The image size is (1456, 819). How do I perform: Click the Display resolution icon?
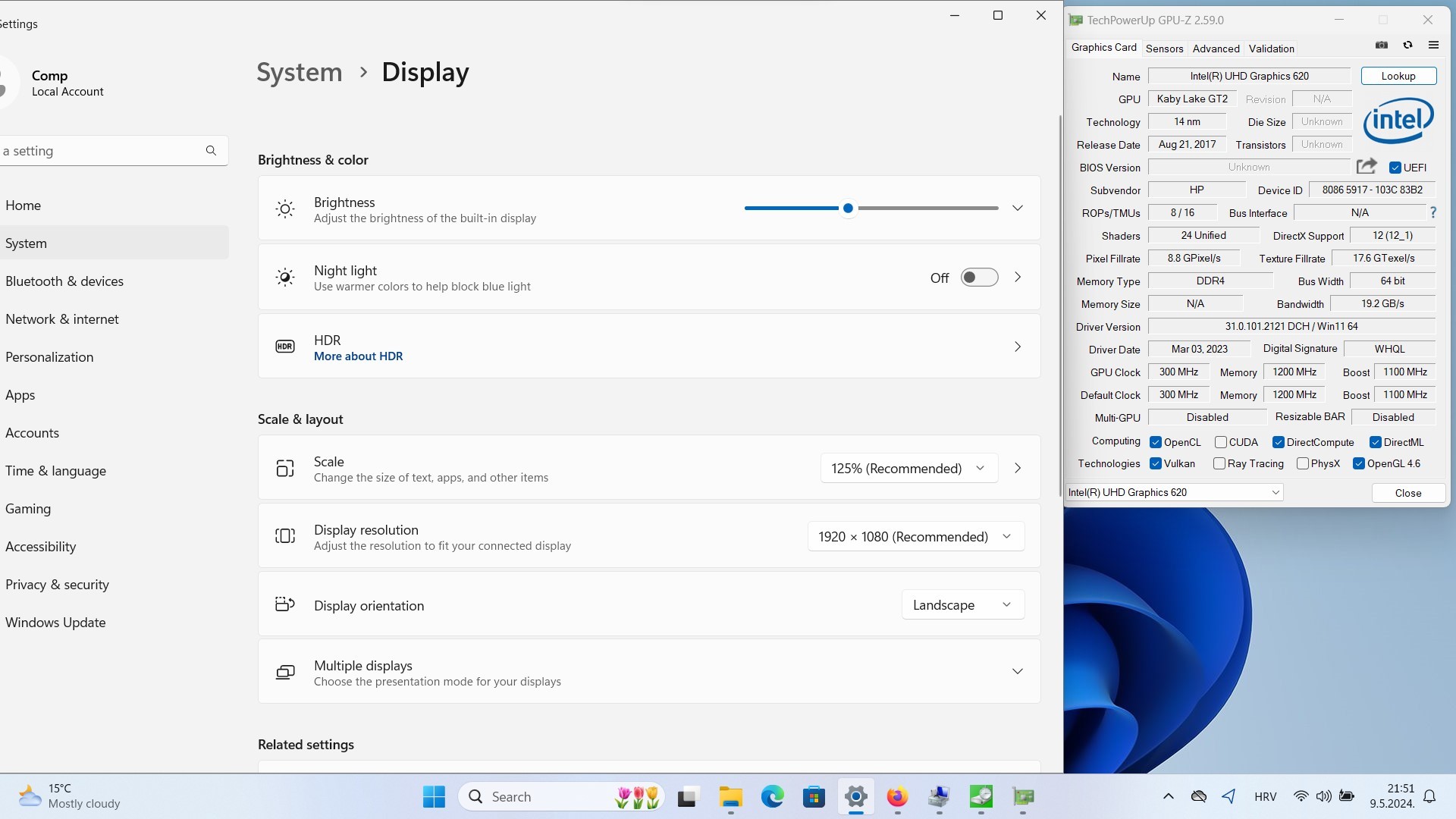(285, 536)
